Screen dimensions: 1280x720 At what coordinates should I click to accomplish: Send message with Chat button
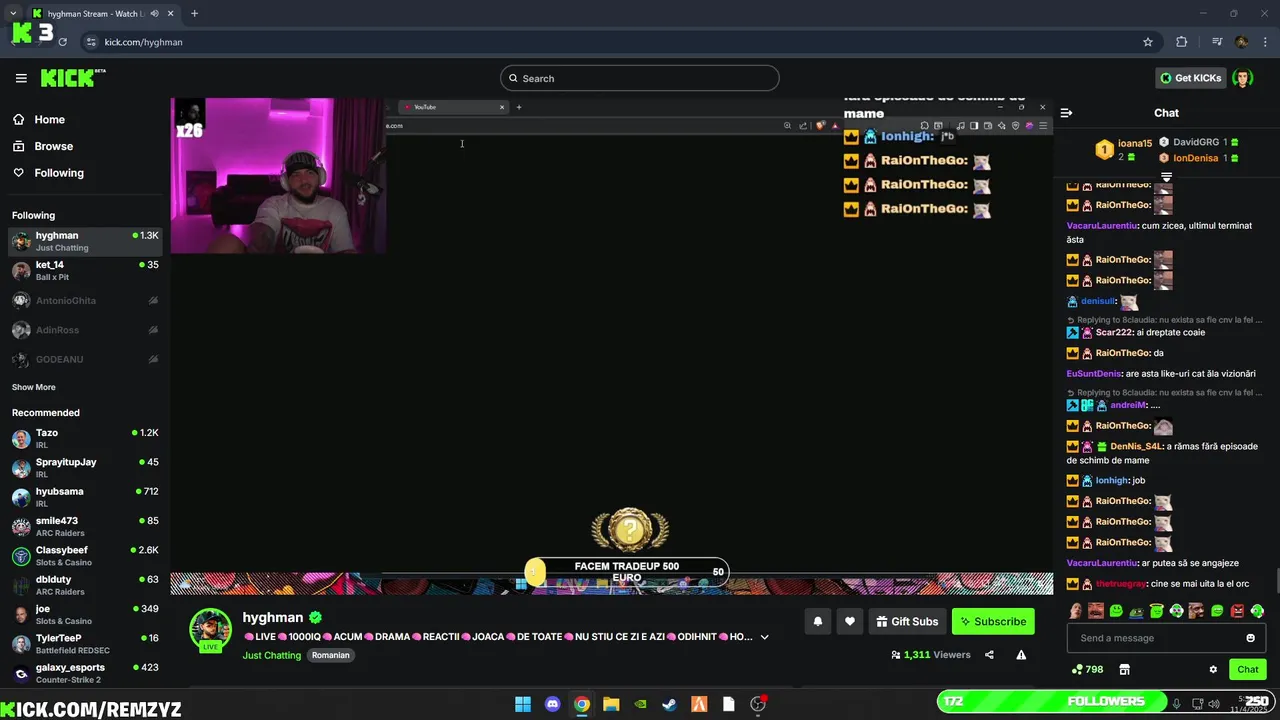pyautogui.click(x=1248, y=670)
